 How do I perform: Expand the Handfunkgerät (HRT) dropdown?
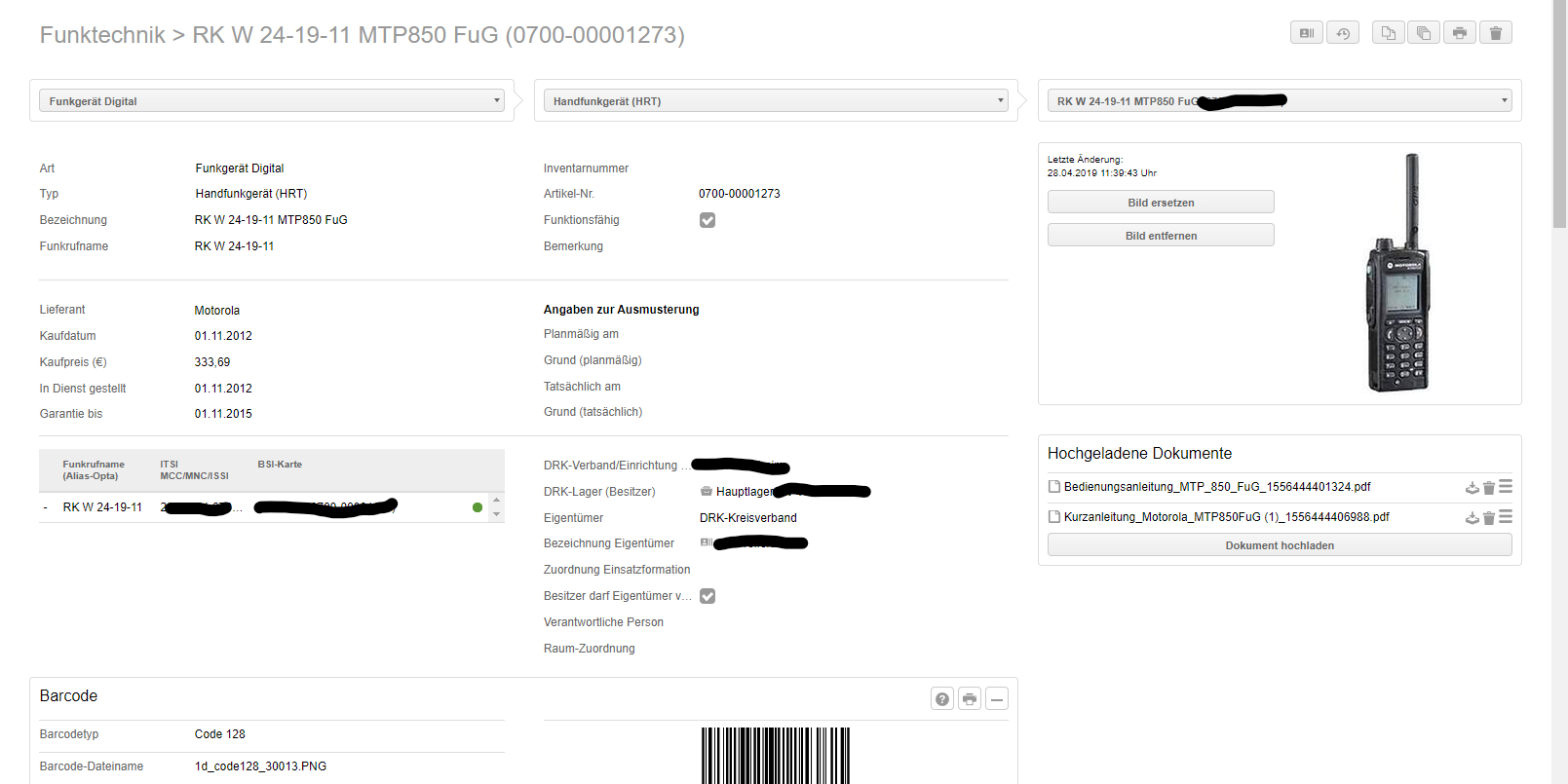[775, 100]
